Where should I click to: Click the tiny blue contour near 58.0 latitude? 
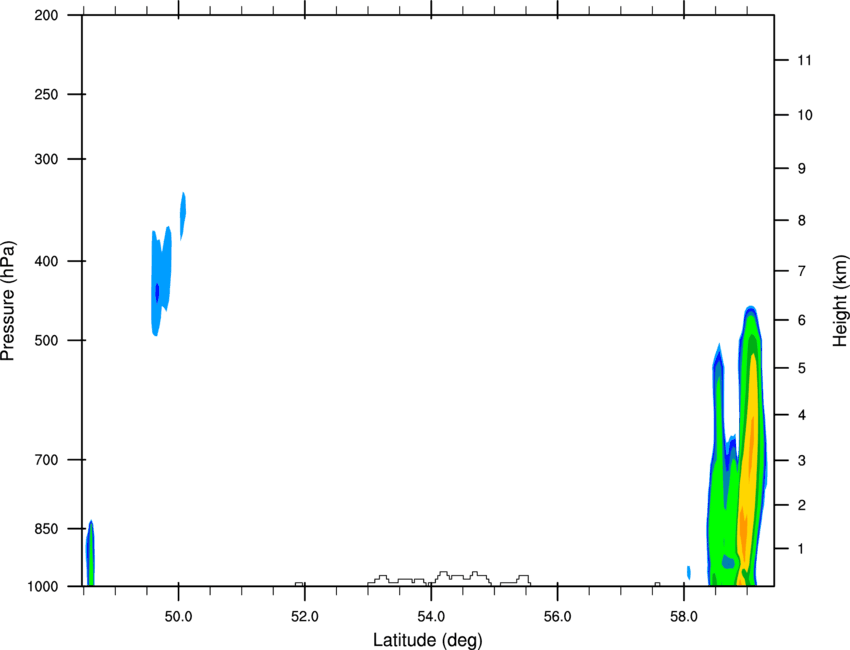pos(688,572)
